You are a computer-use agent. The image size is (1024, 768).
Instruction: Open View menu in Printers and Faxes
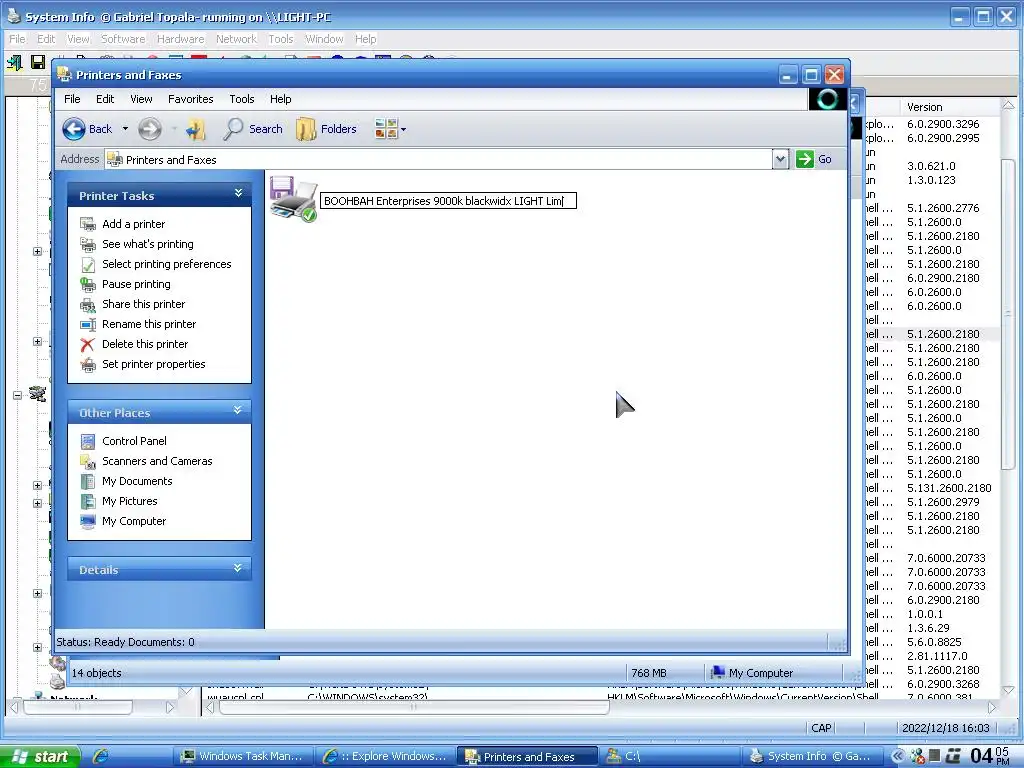[141, 99]
